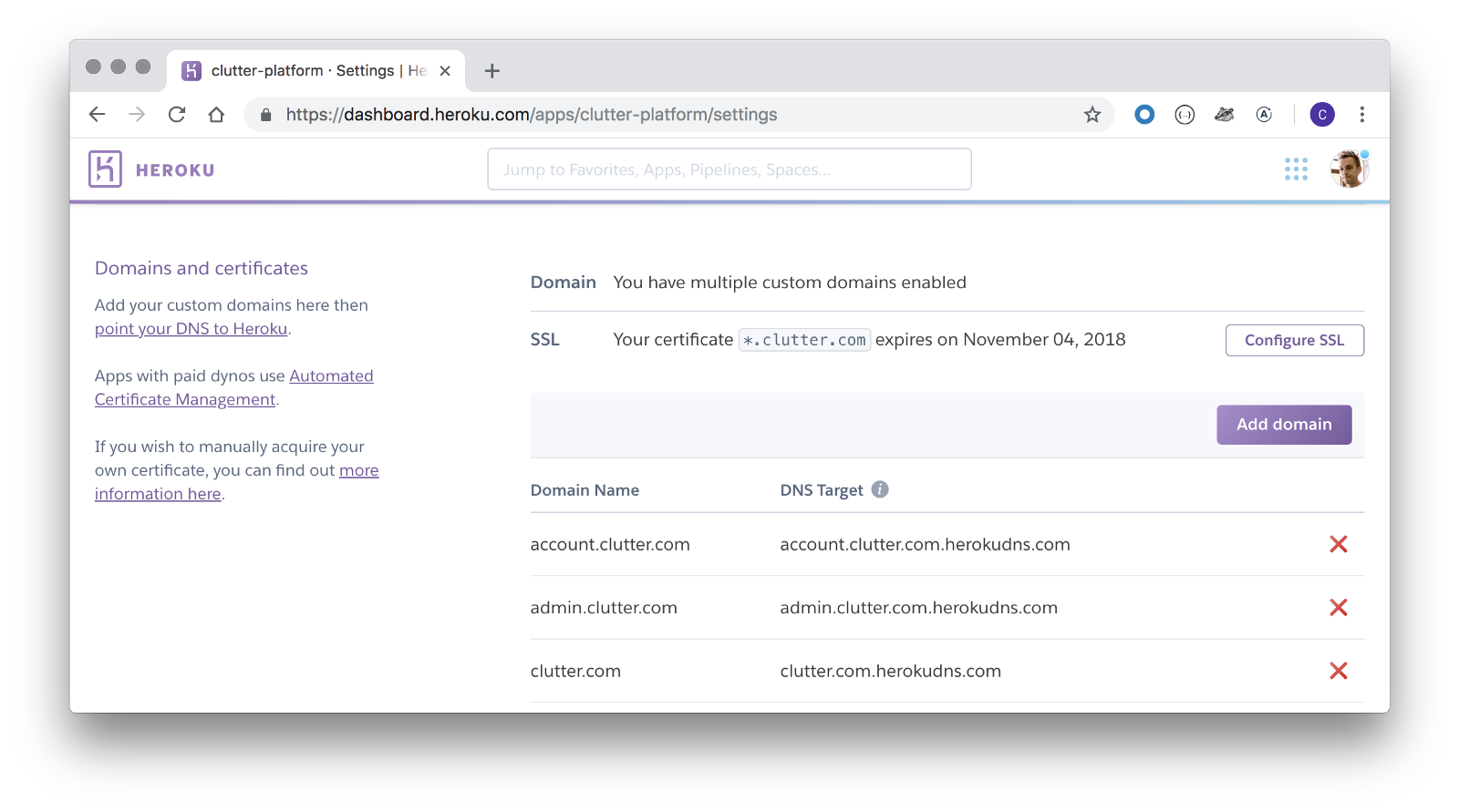Image resolution: width=1459 pixels, height=812 pixels.
Task: Click the Add domain button
Action: (1284, 425)
